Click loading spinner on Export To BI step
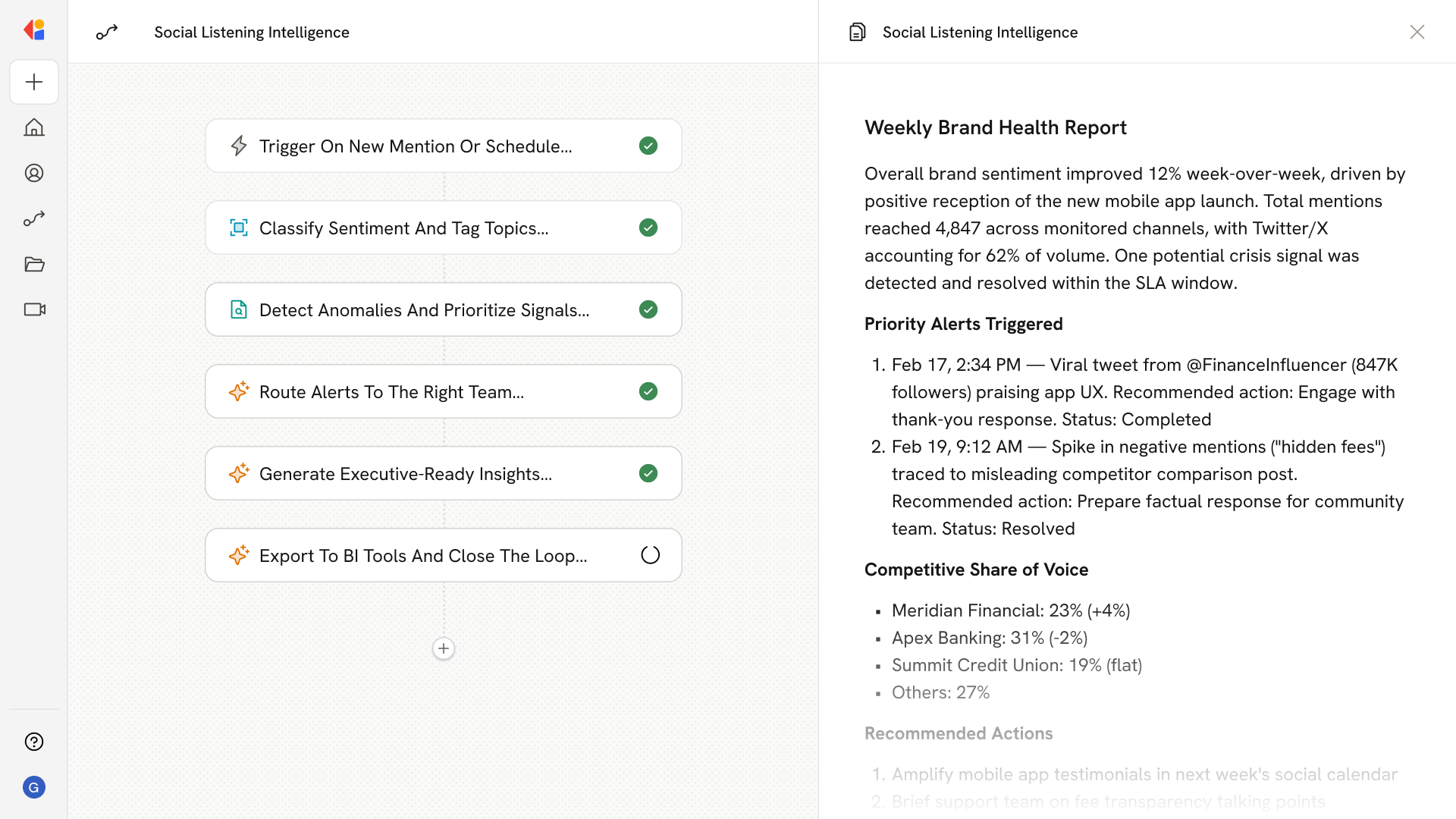The image size is (1456, 819). tap(650, 555)
